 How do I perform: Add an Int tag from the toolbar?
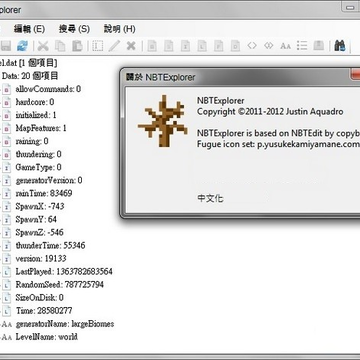[x=185, y=46]
